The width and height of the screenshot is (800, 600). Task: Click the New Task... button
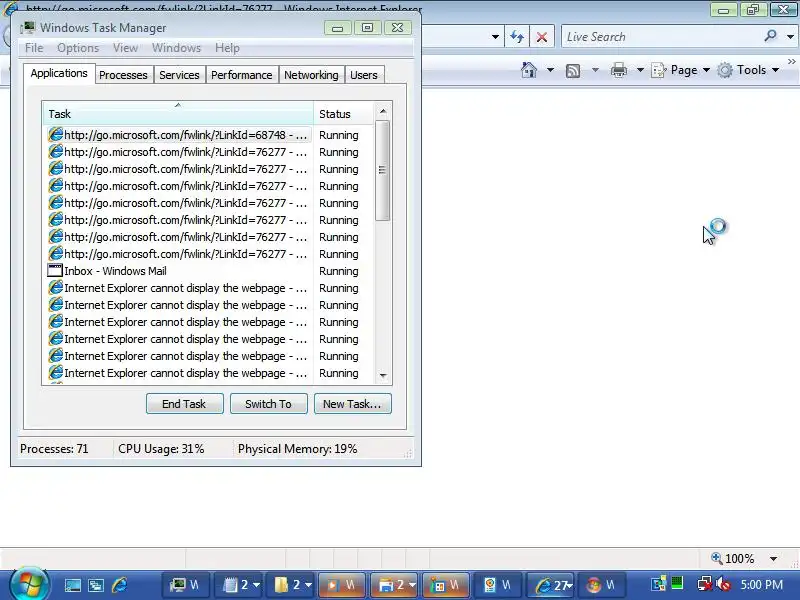353,404
